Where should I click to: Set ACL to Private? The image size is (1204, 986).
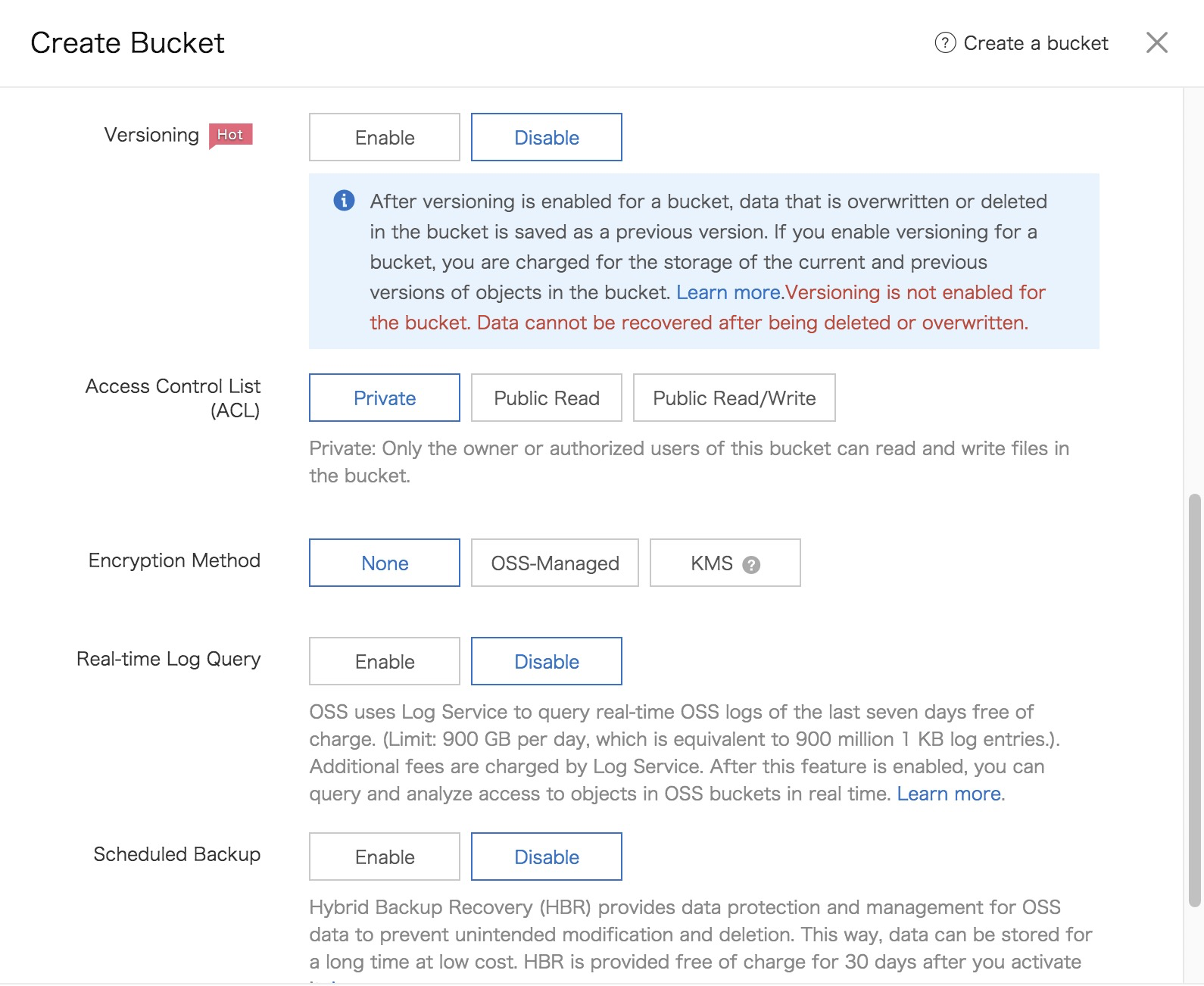(x=384, y=398)
